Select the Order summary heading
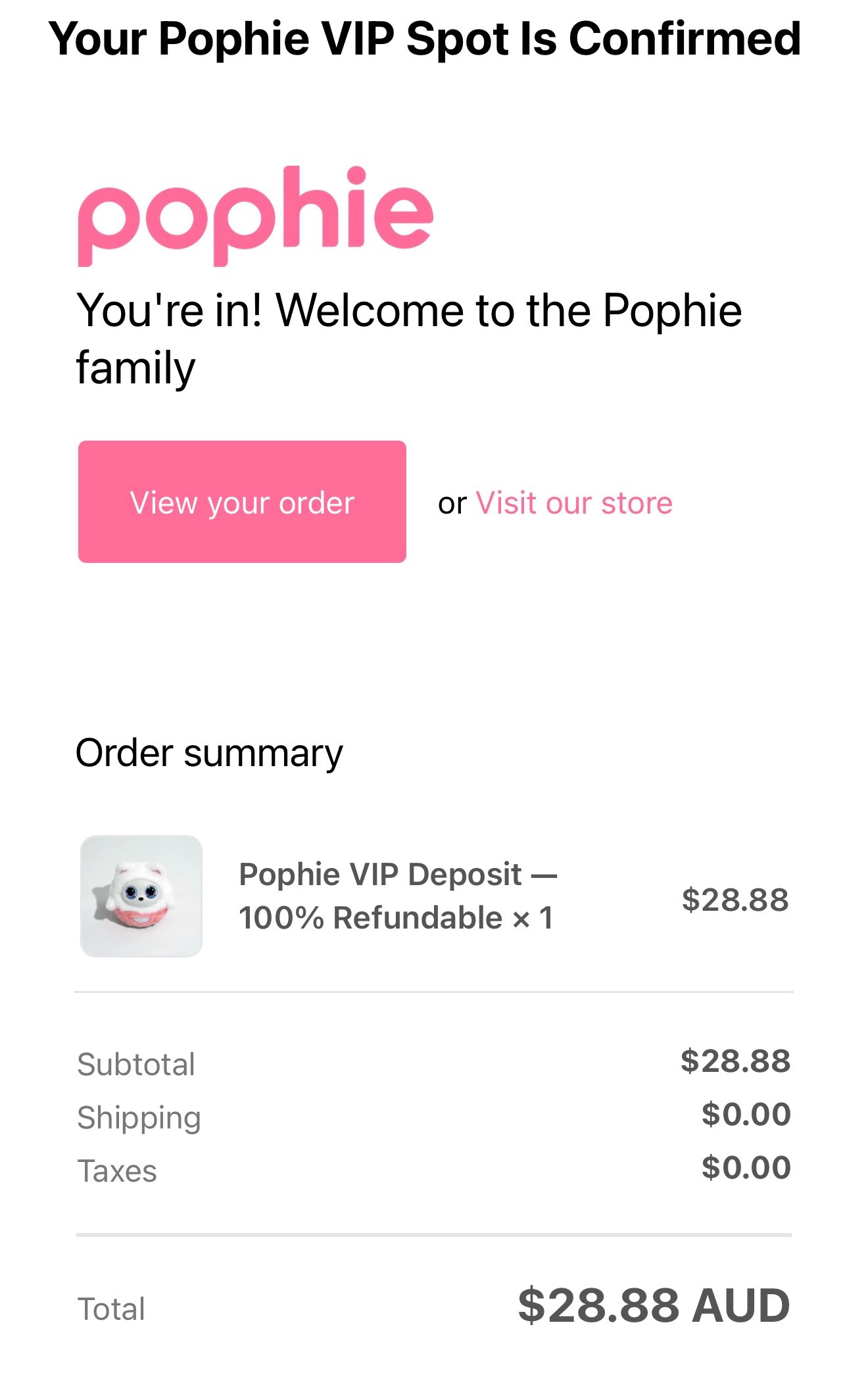Viewport: 868px width, 1379px height. [209, 754]
